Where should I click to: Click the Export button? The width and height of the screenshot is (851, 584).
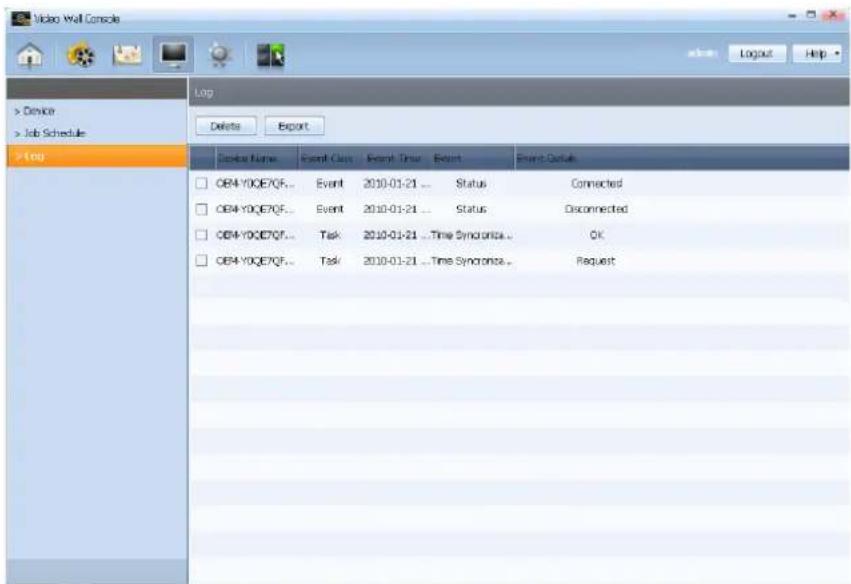(294, 126)
